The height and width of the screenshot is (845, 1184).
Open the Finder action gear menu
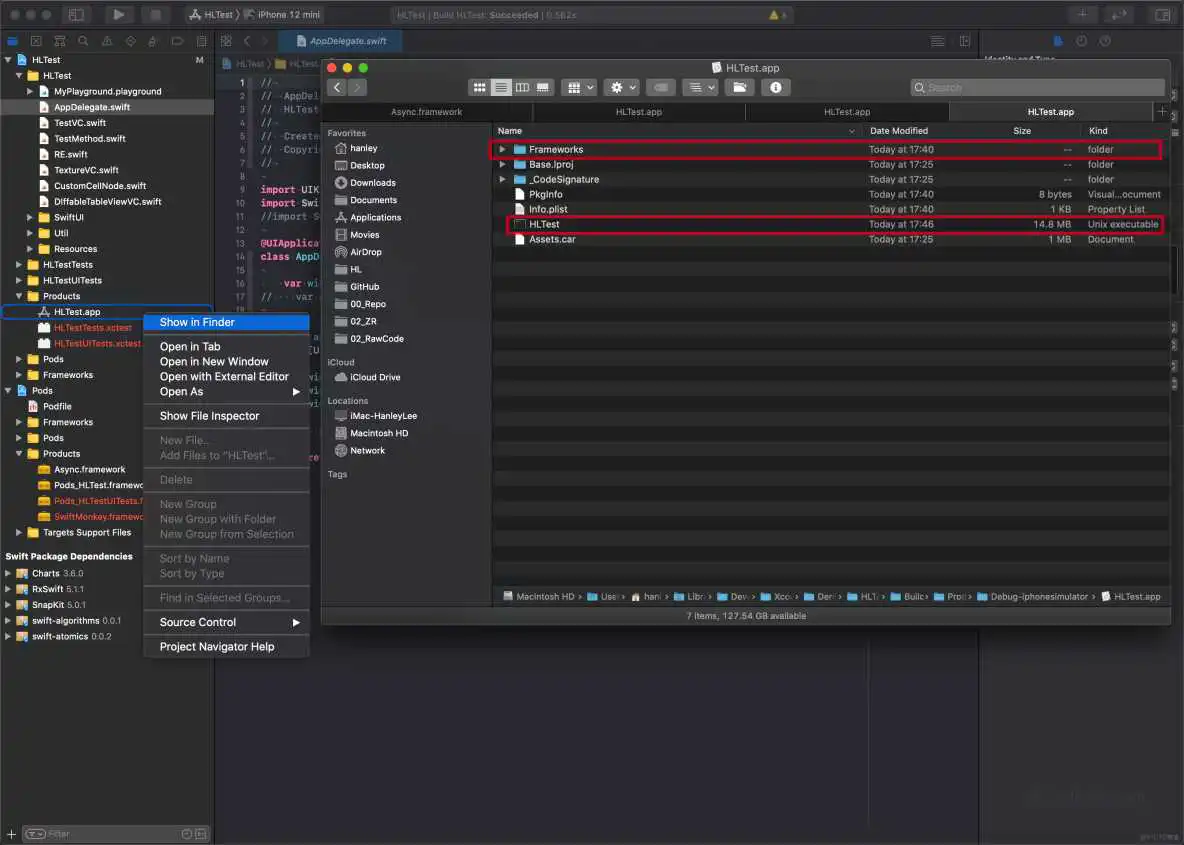pyautogui.click(x=624, y=88)
